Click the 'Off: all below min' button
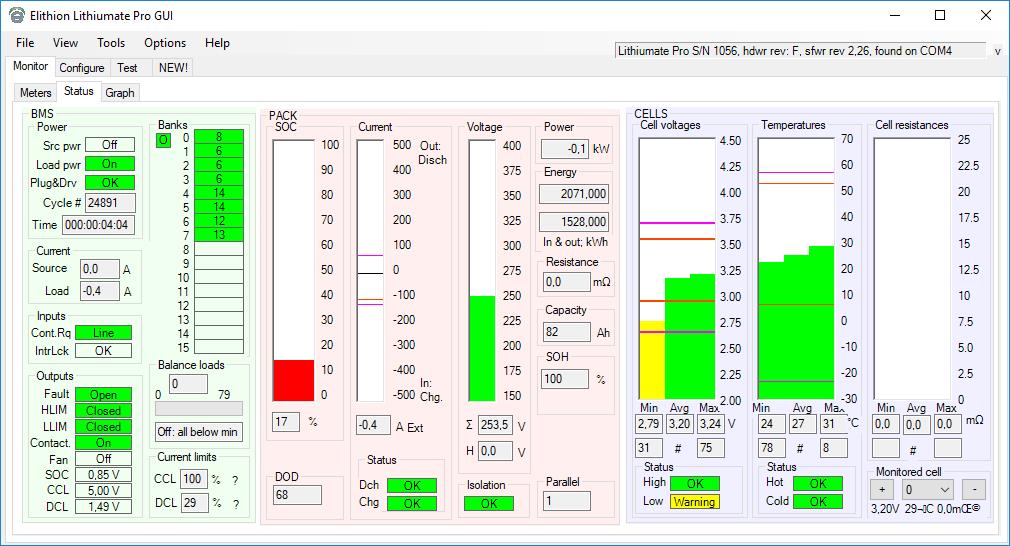Screen dimensions: 1010x546 [x=199, y=432]
